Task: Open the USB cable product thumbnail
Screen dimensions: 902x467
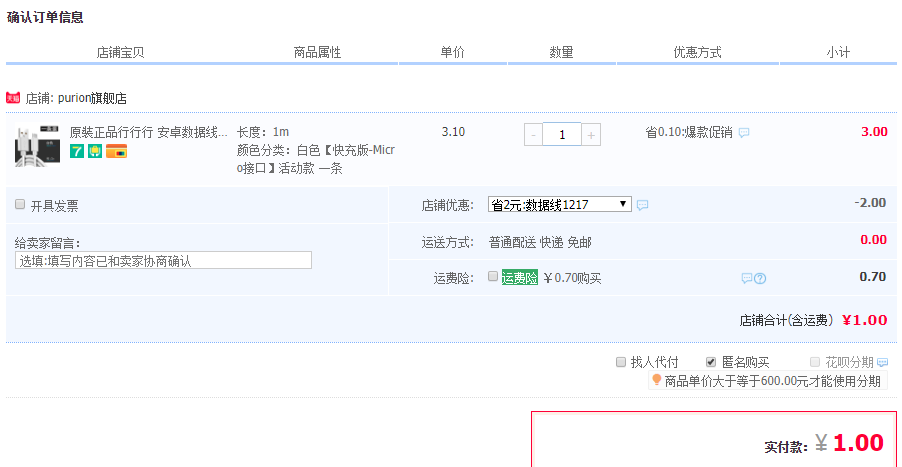Action: [37, 146]
